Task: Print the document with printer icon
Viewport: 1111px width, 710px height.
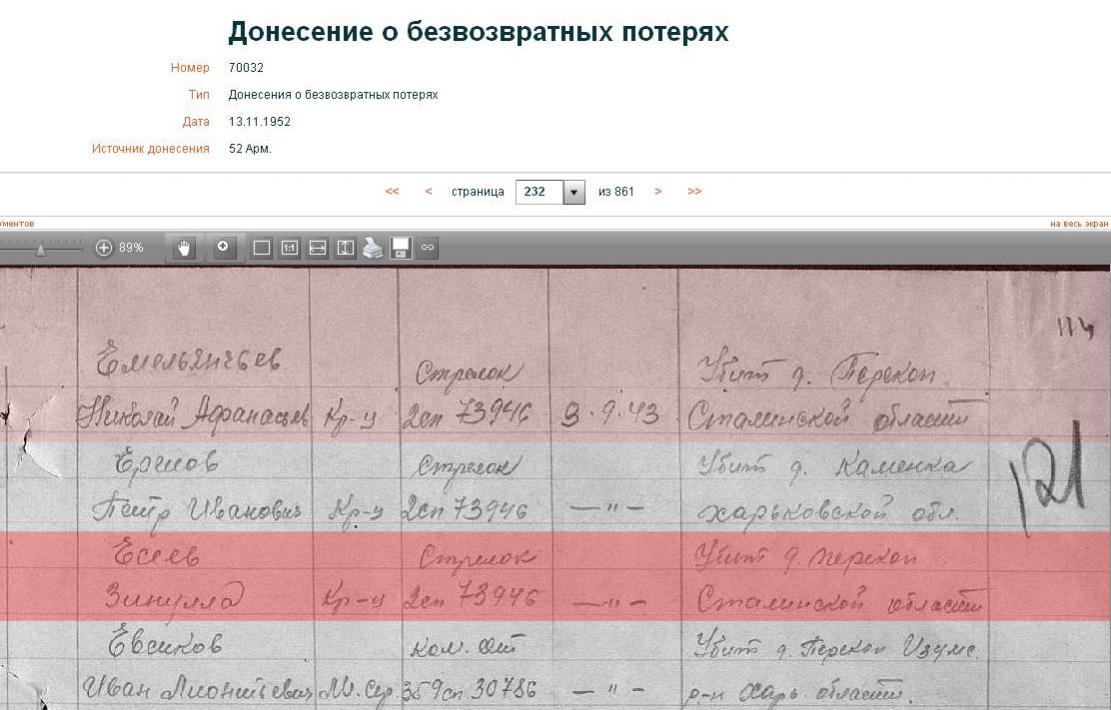Action: click(x=373, y=248)
